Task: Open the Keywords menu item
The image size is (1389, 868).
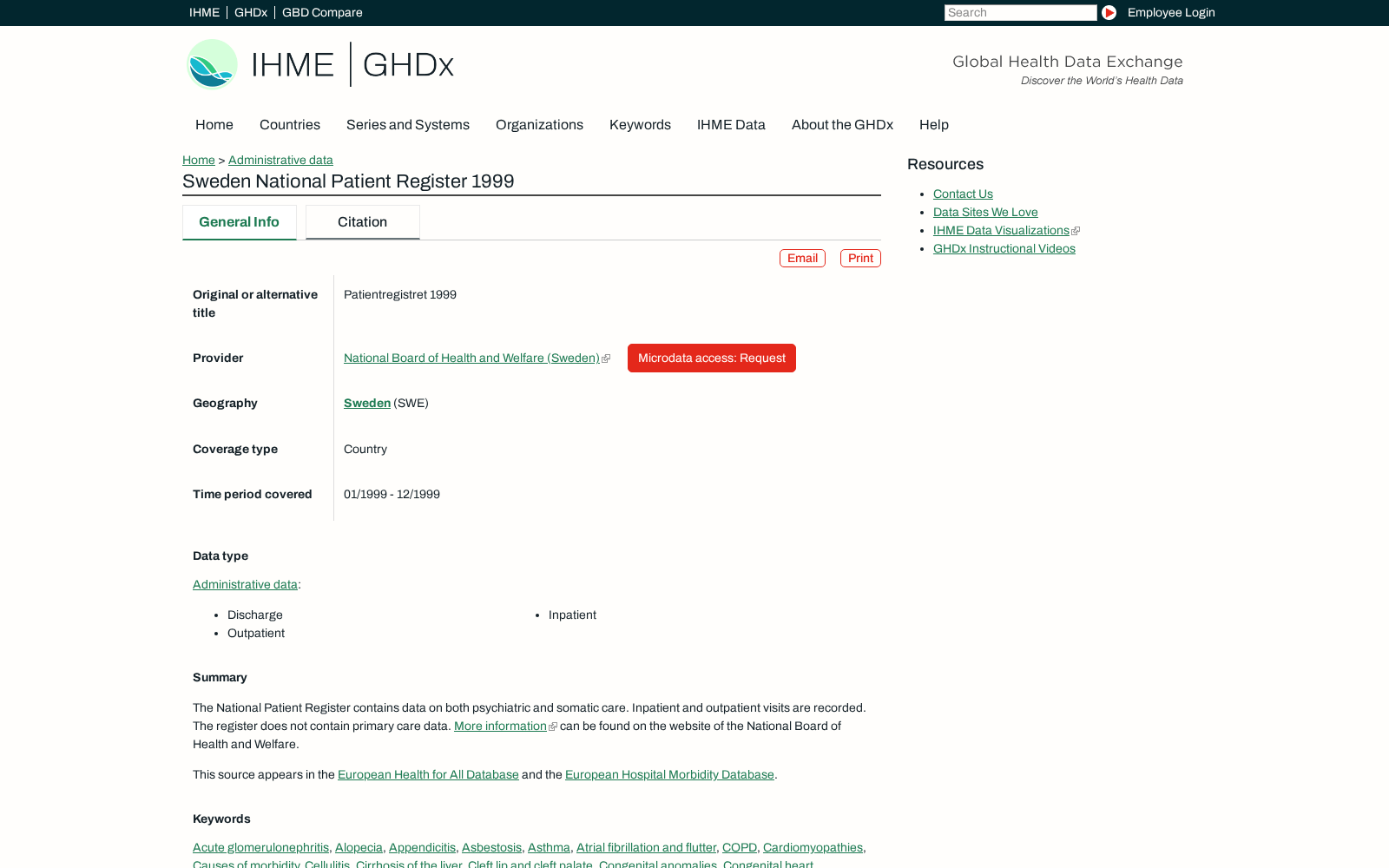Action: coord(640,125)
